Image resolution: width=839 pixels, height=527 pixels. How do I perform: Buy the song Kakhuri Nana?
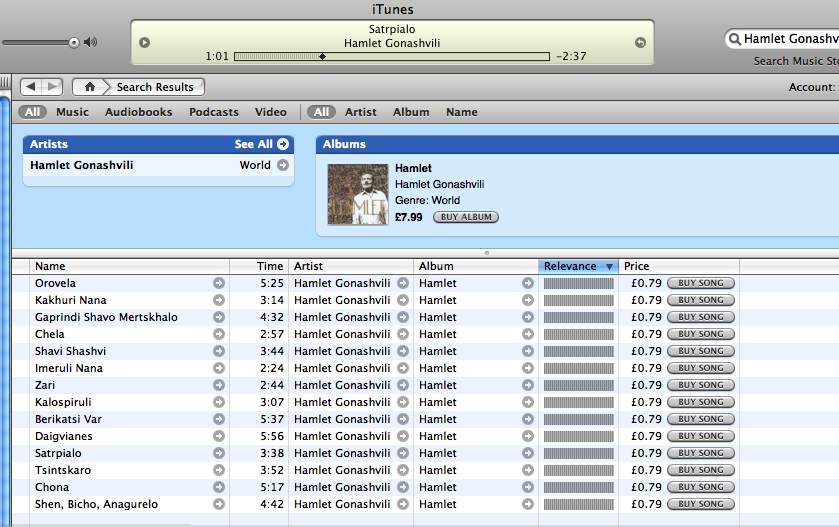[701, 300]
